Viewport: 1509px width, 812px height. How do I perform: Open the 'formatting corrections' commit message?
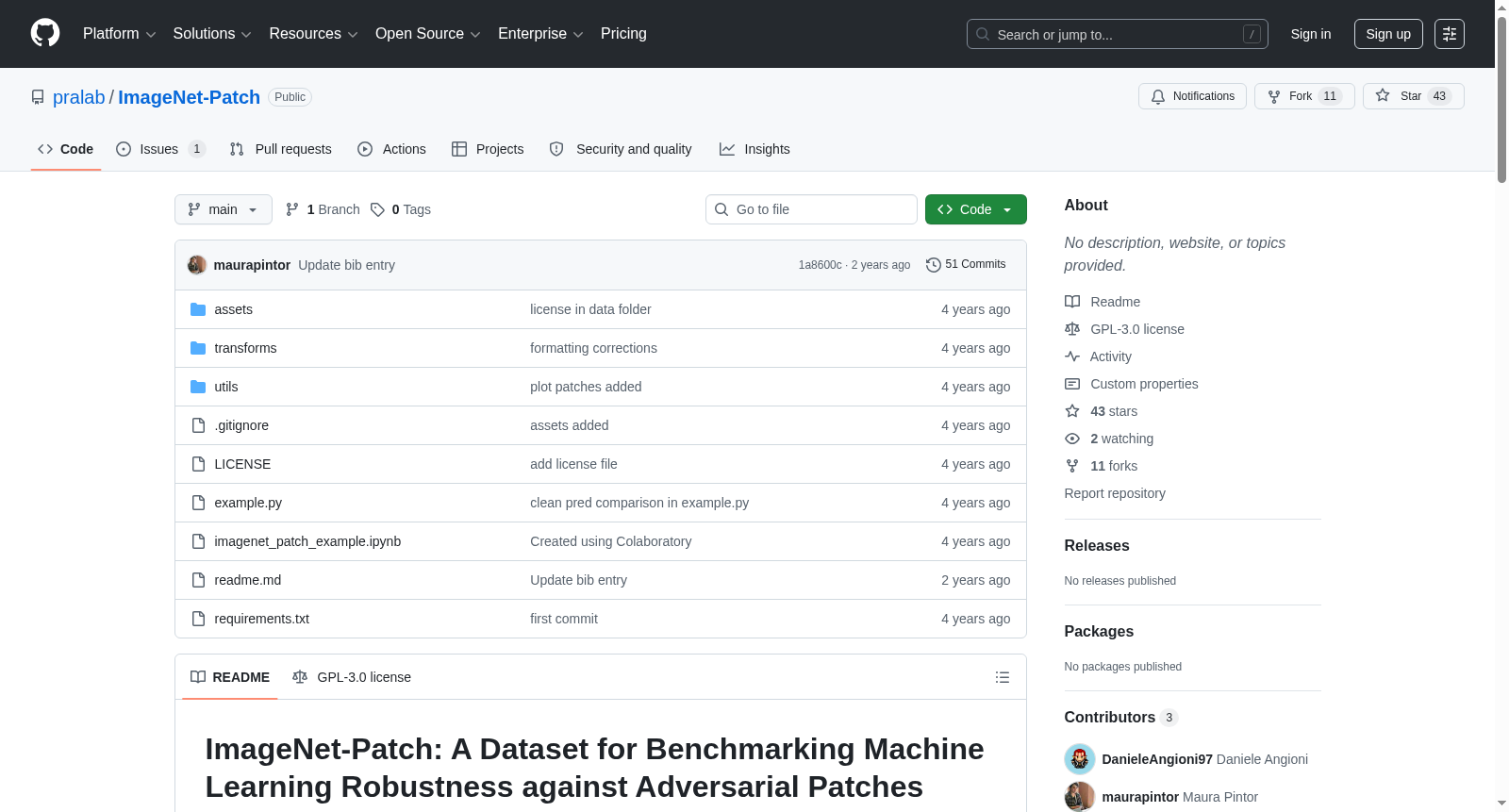(x=593, y=348)
